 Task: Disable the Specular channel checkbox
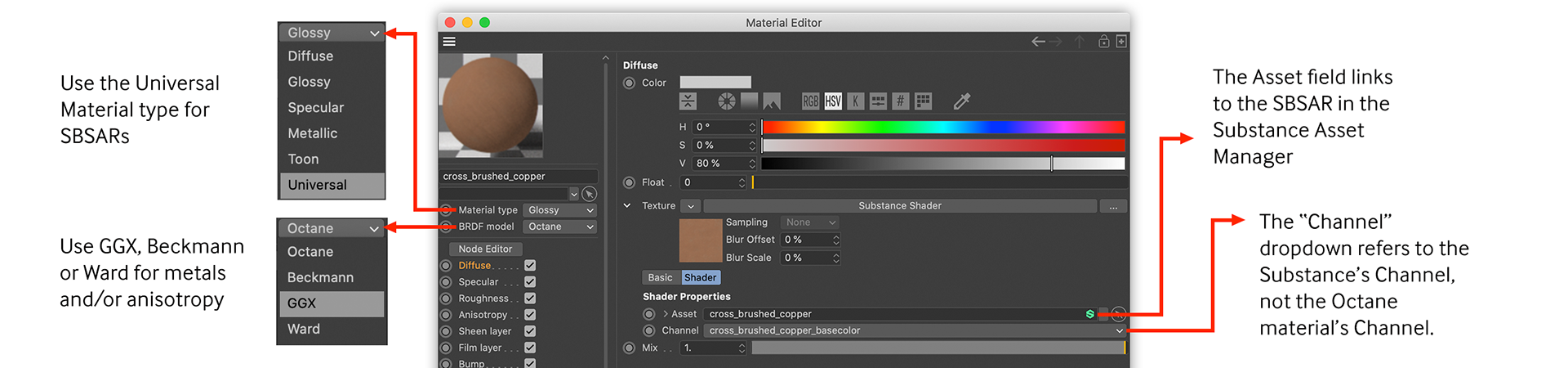[x=530, y=282]
